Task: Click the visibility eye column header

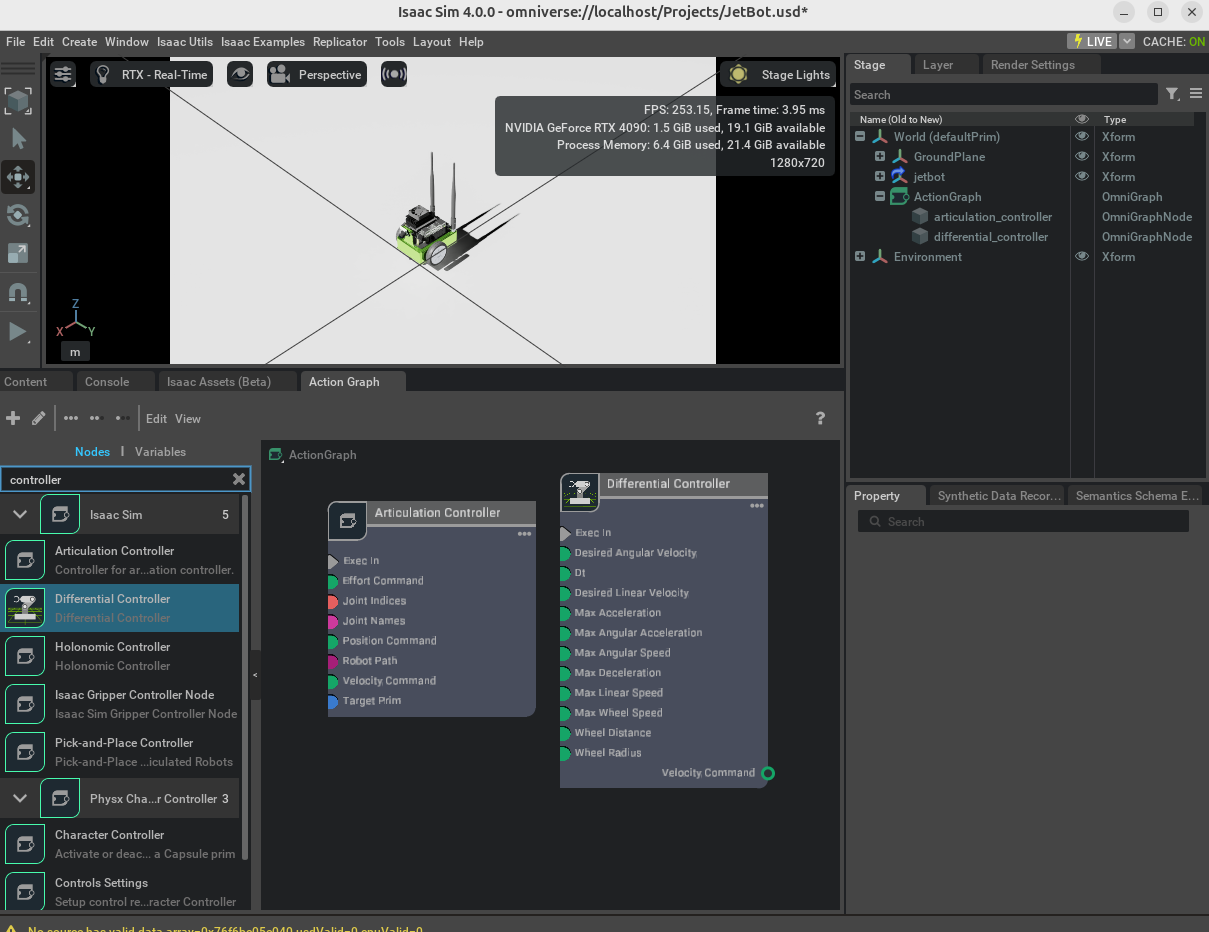Action: (1081, 119)
